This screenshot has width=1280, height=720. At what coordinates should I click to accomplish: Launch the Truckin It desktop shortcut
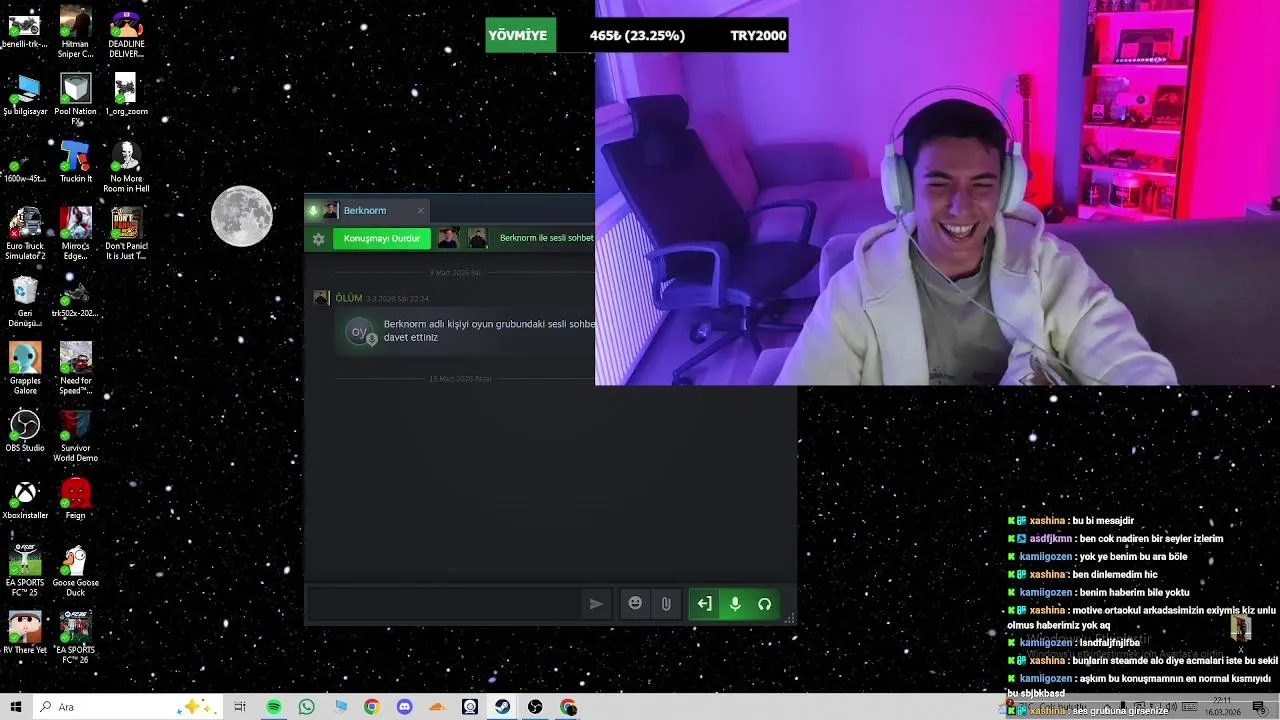point(75,162)
